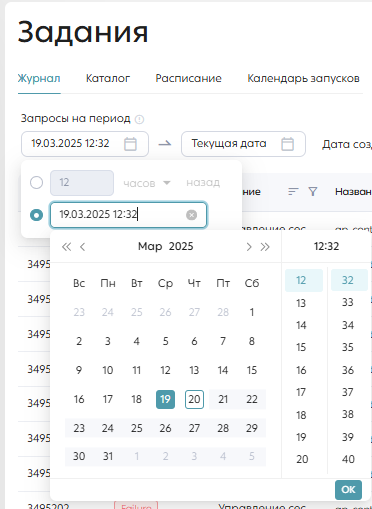The image size is (372, 509).
Task: Go to next month with right arrow
Action: (249, 247)
